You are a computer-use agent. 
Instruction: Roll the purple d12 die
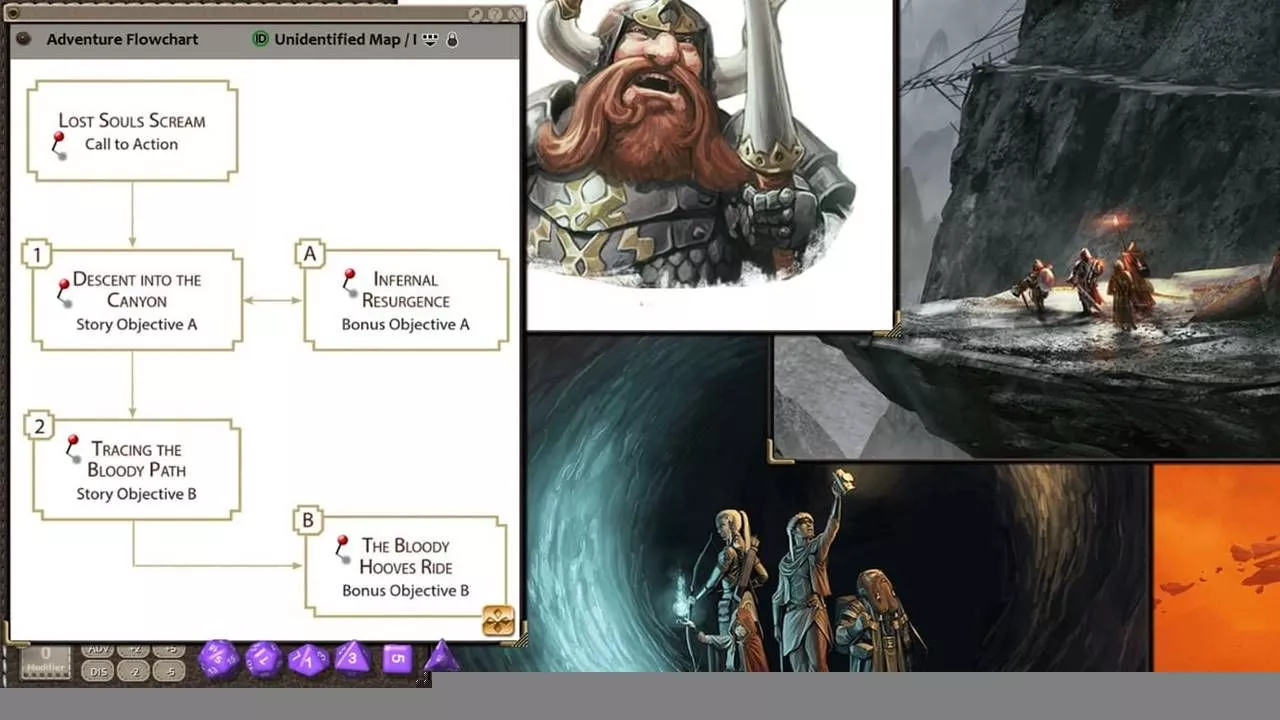263,660
